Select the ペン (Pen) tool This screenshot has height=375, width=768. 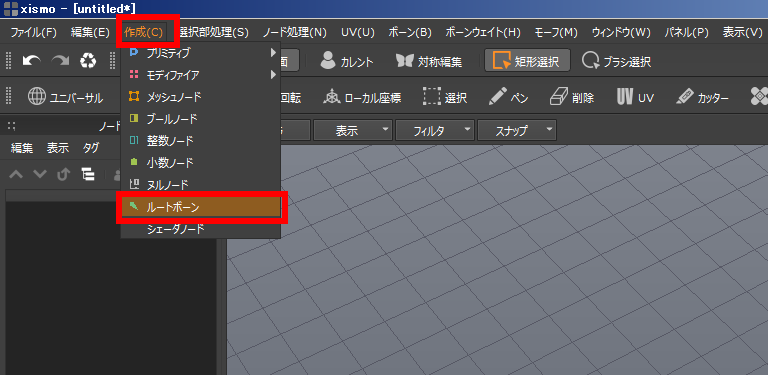point(508,97)
